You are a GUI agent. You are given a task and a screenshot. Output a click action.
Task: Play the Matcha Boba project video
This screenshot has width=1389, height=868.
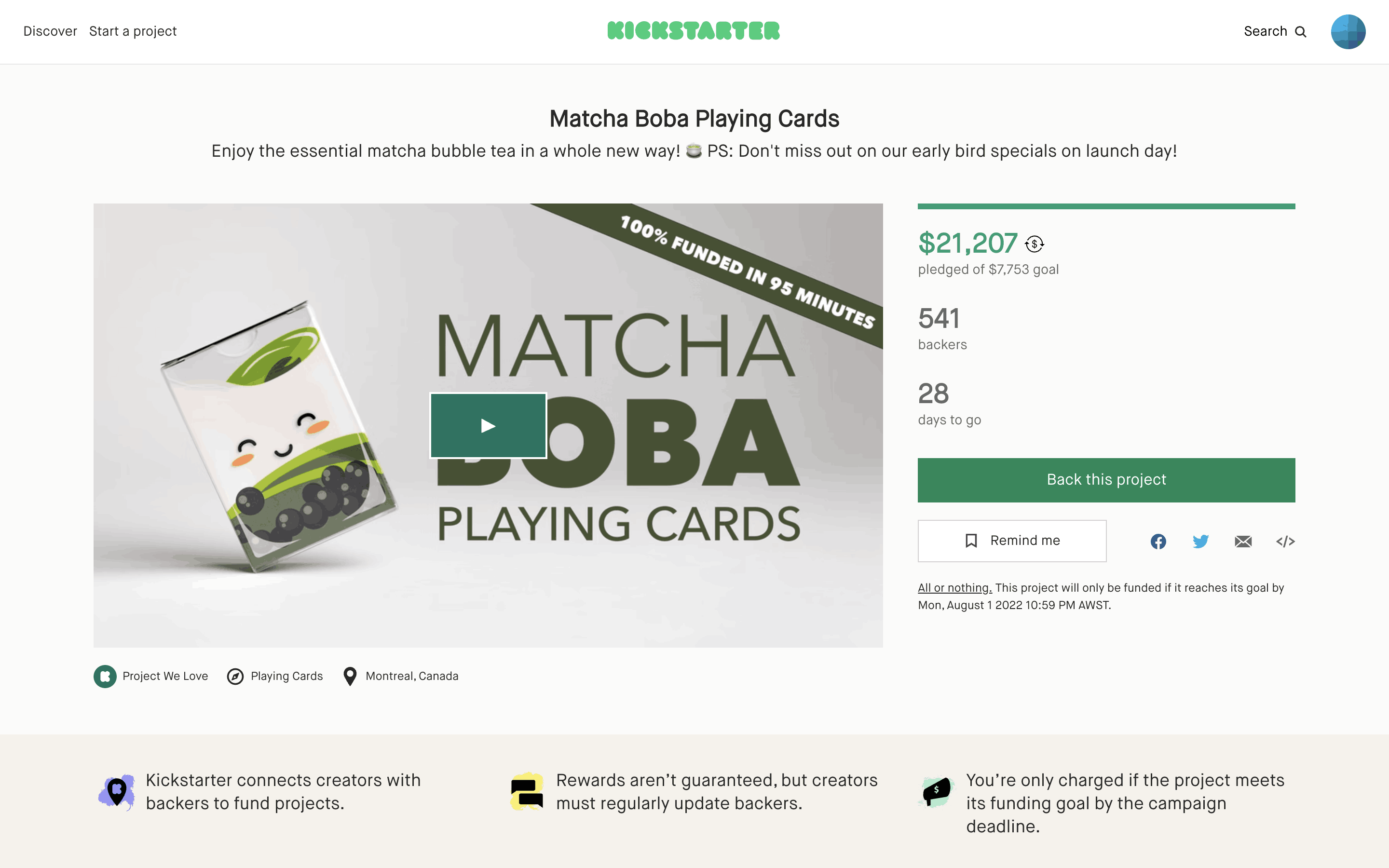click(488, 425)
